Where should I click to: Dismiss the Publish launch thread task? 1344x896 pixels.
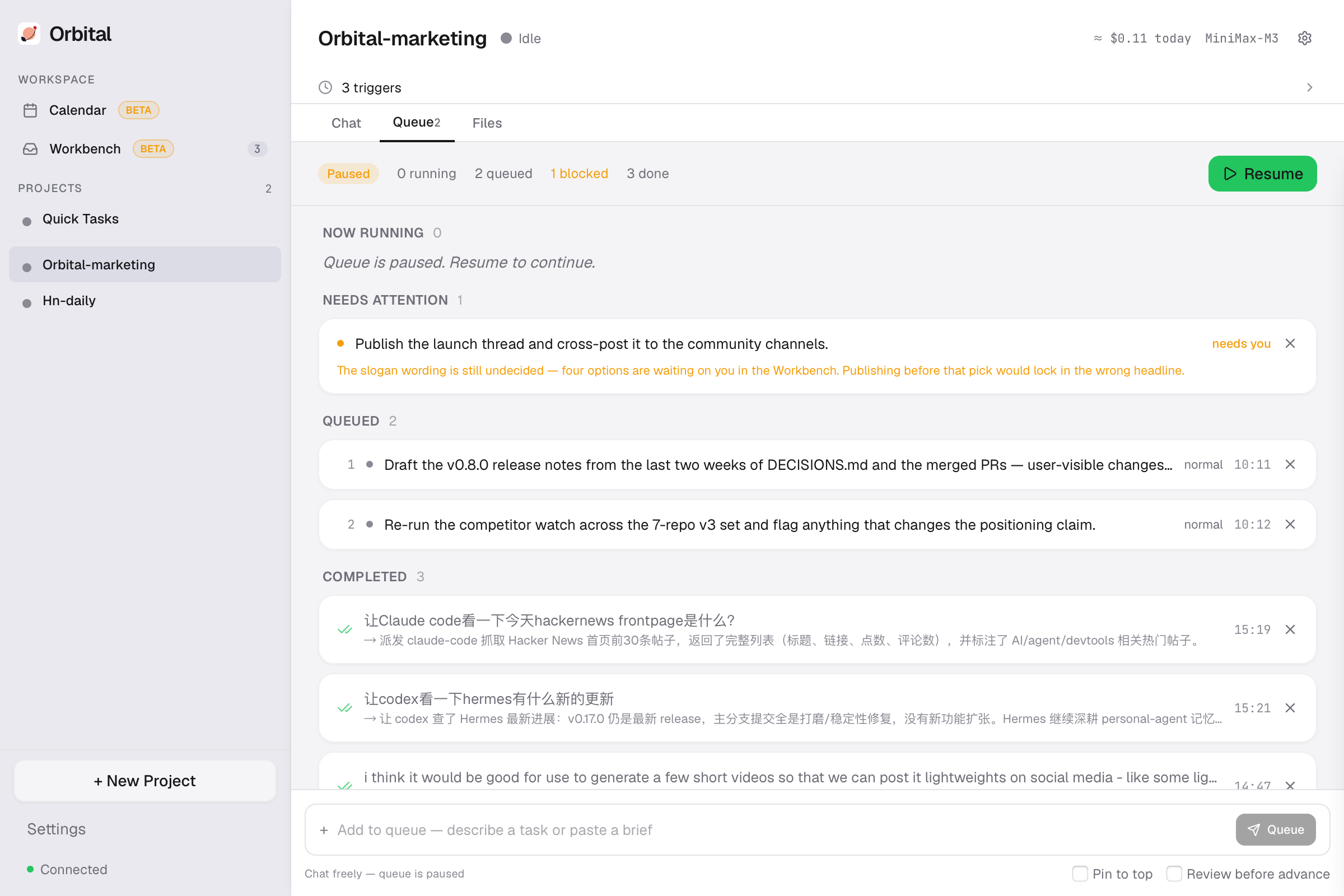[x=1290, y=343]
